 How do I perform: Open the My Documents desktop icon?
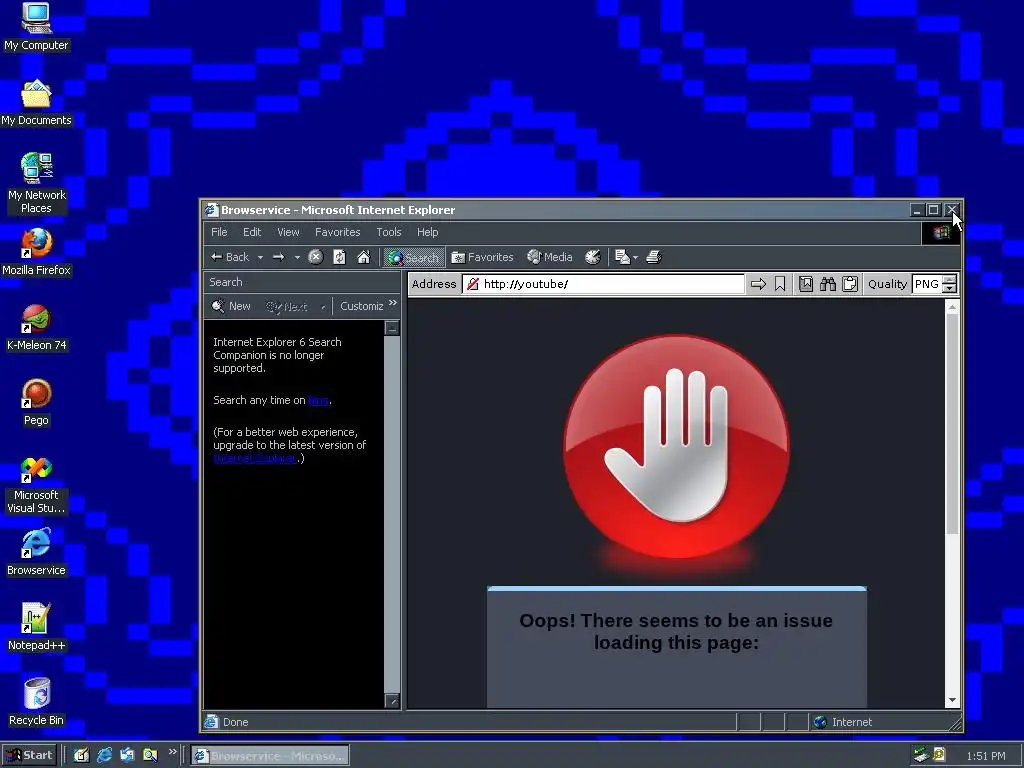pyautogui.click(x=36, y=103)
